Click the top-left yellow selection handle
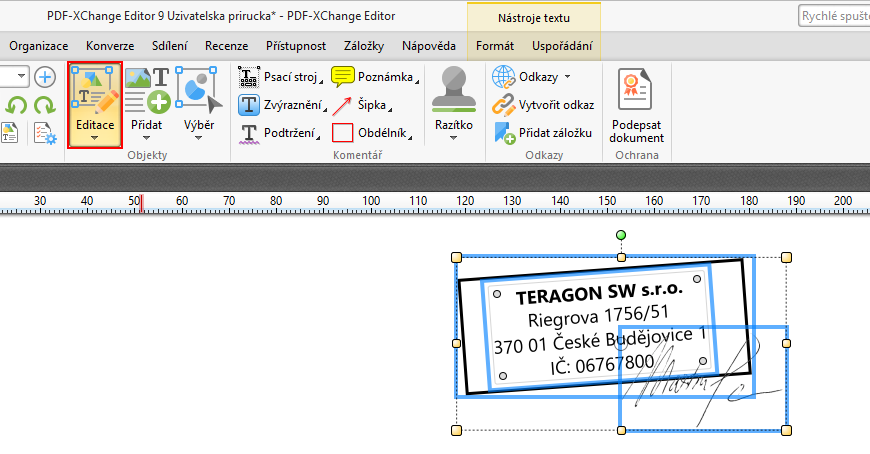870x454 pixels. 456,257
